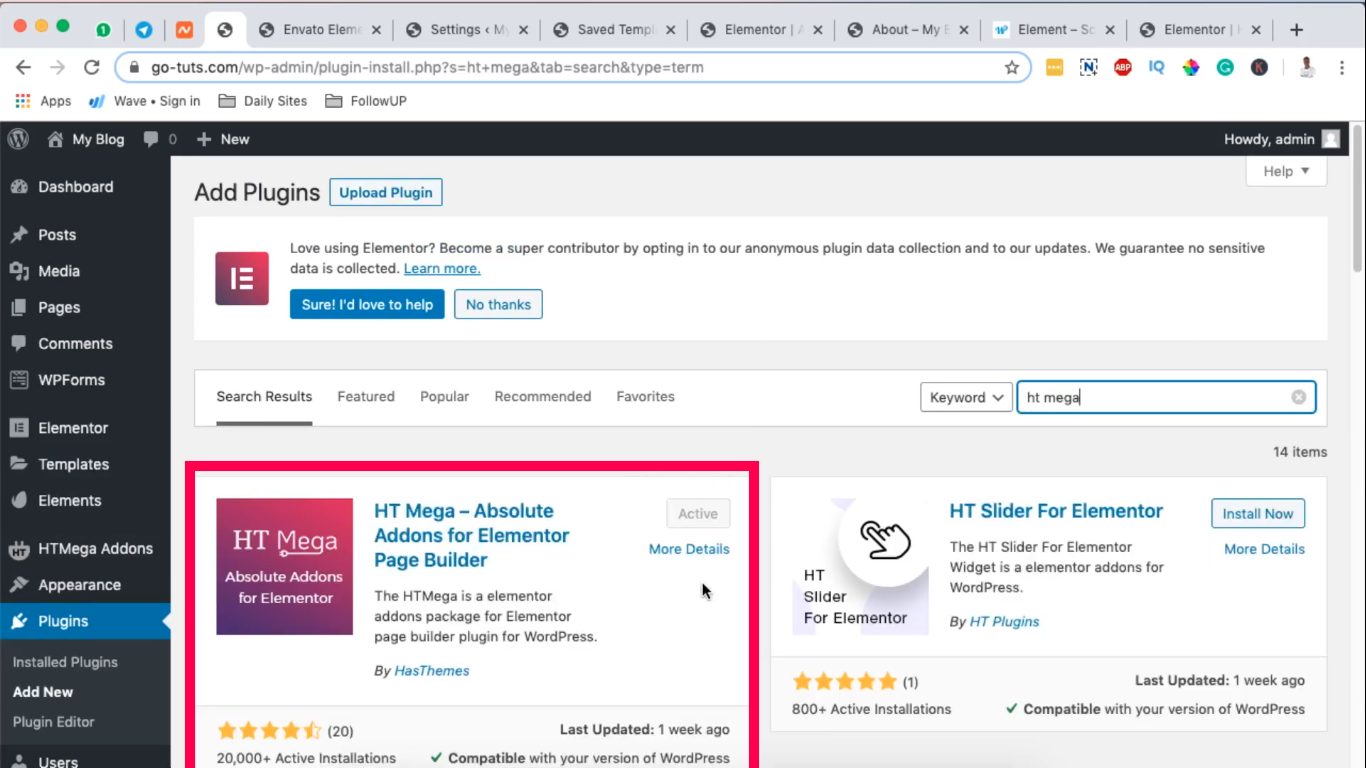Switch to the Popular plugins tab
The image size is (1366, 768).
[x=445, y=397]
